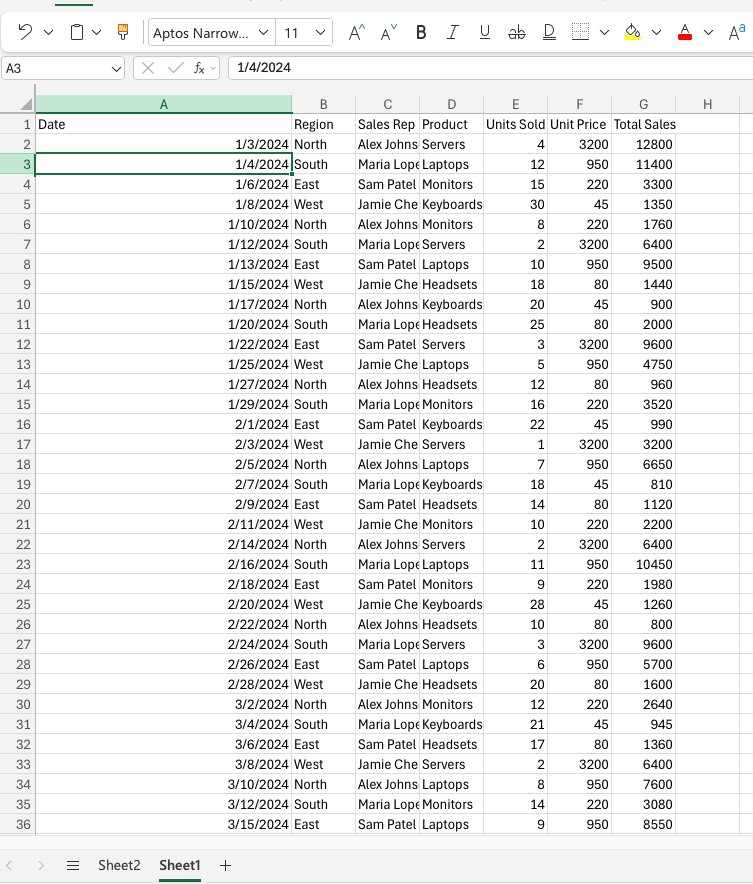Click Product cell Keyboards in row 5

(x=451, y=204)
